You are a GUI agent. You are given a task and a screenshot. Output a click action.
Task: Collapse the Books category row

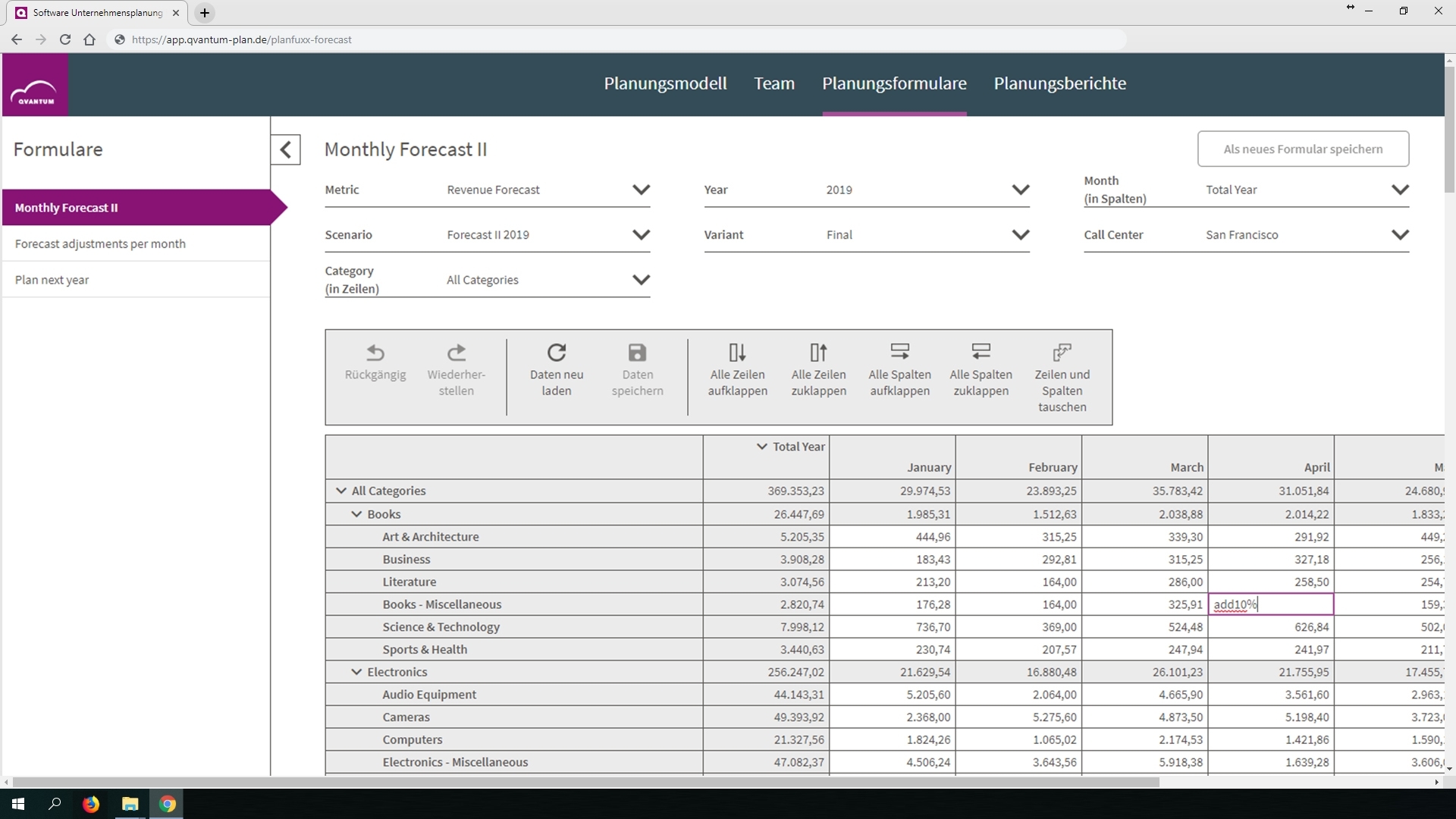(356, 514)
